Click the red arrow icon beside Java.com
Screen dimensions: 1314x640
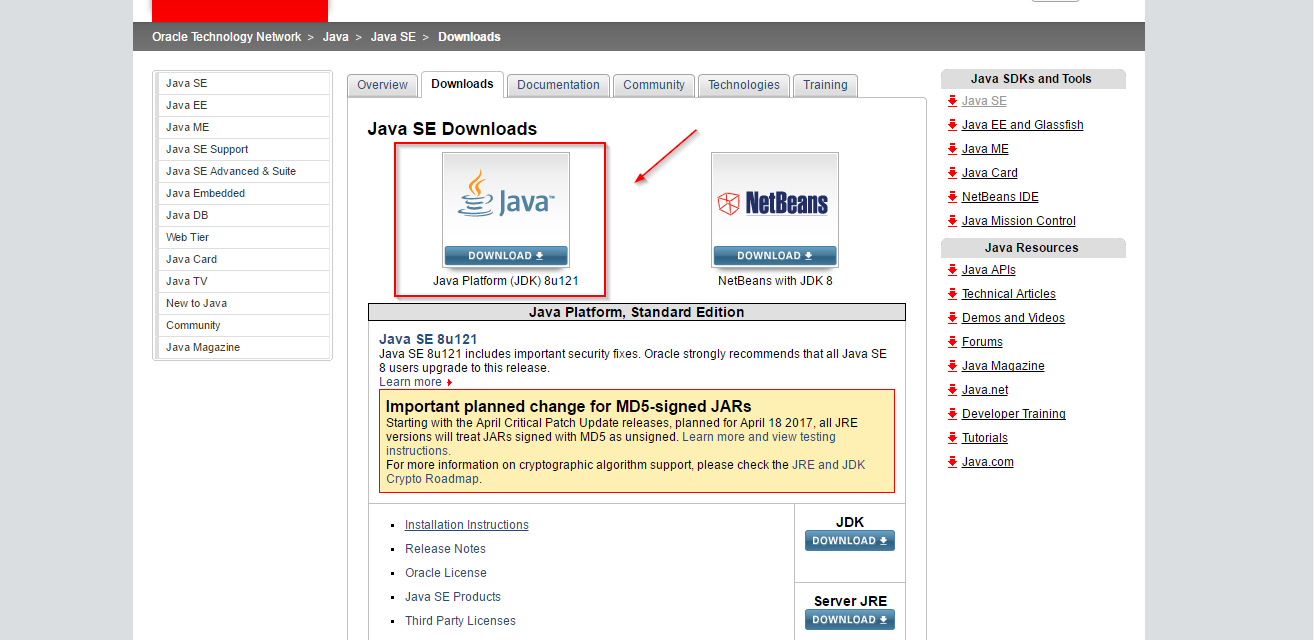[953, 462]
